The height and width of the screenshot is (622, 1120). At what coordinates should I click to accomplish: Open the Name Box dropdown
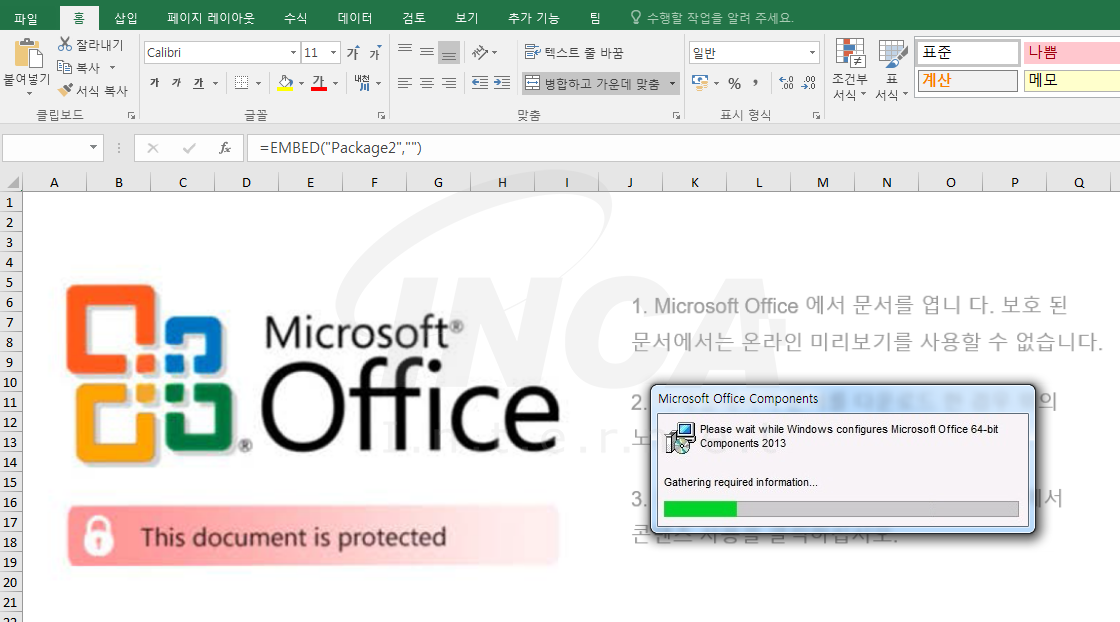pos(93,147)
